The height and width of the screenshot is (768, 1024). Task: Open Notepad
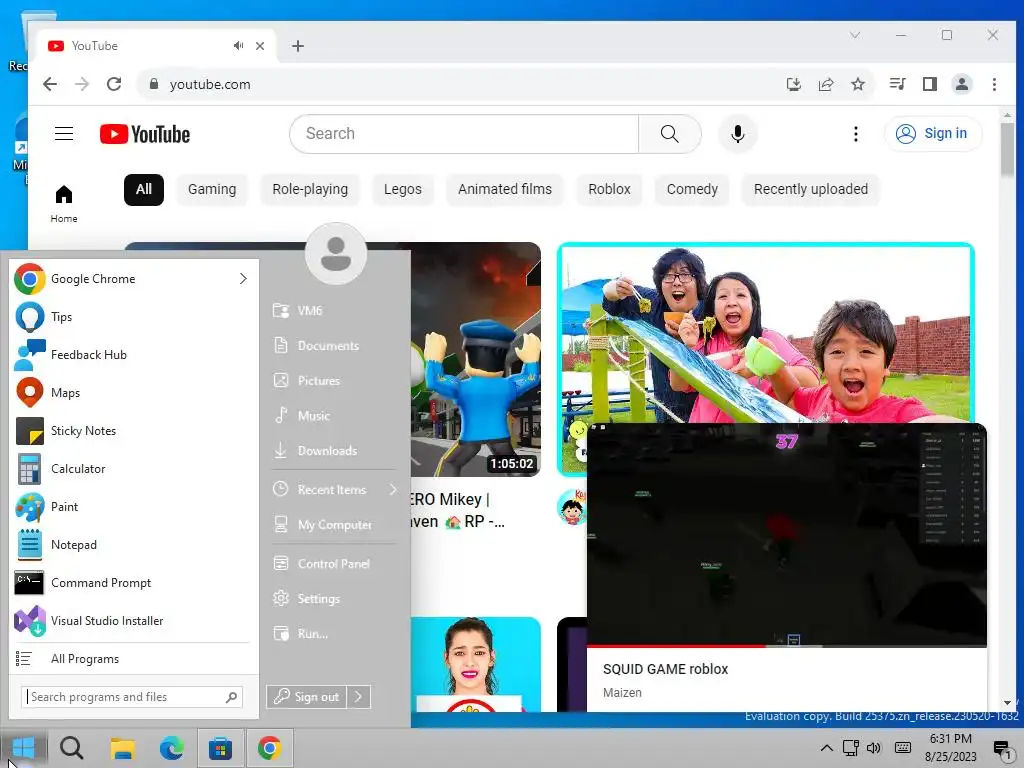coord(132,545)
